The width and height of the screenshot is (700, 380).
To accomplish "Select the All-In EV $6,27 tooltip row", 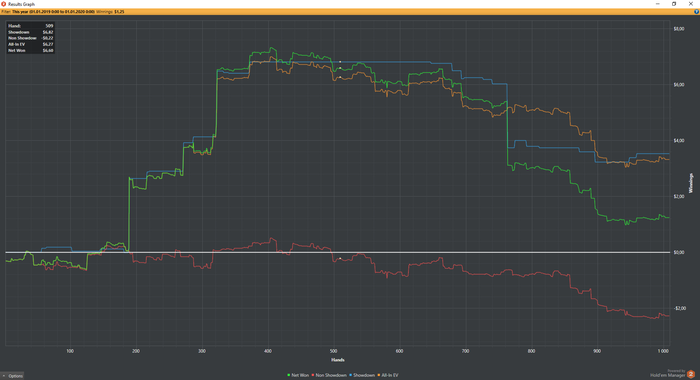I will (x=31, y=44).
